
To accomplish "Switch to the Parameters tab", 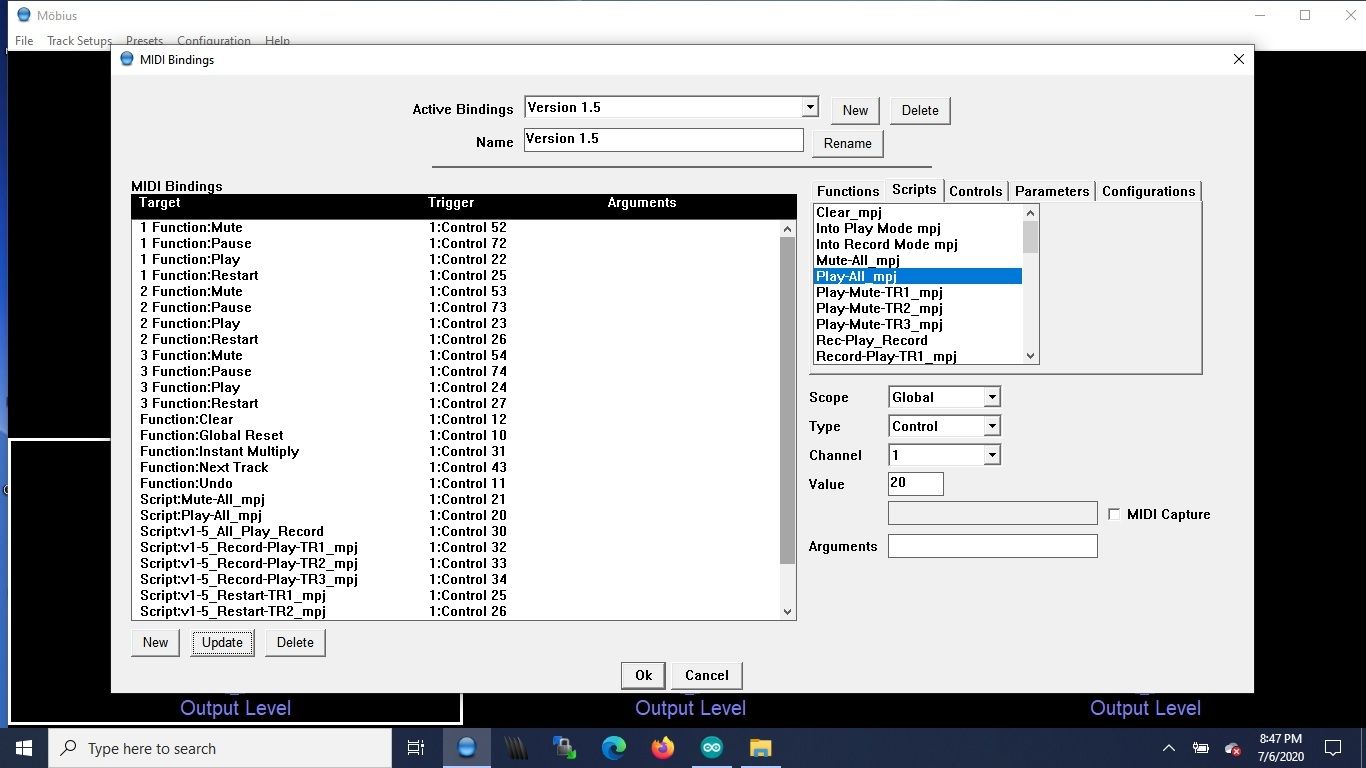I will [x=1052, y=191].
